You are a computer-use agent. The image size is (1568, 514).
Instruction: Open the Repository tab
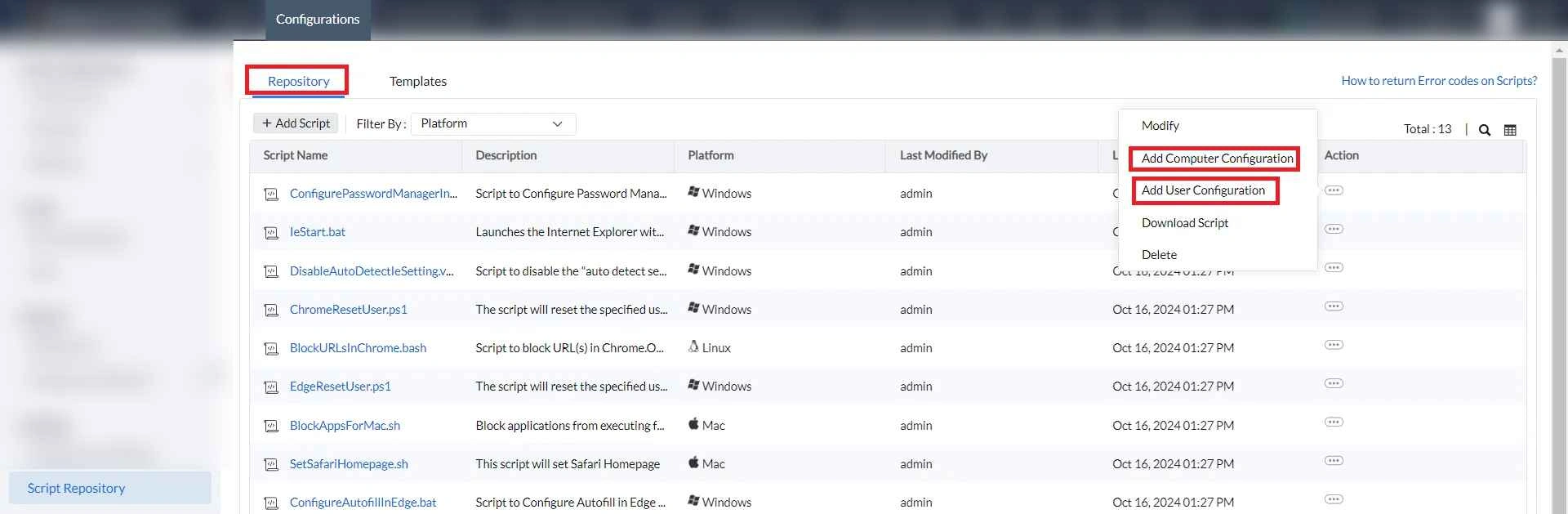[298, 81]
